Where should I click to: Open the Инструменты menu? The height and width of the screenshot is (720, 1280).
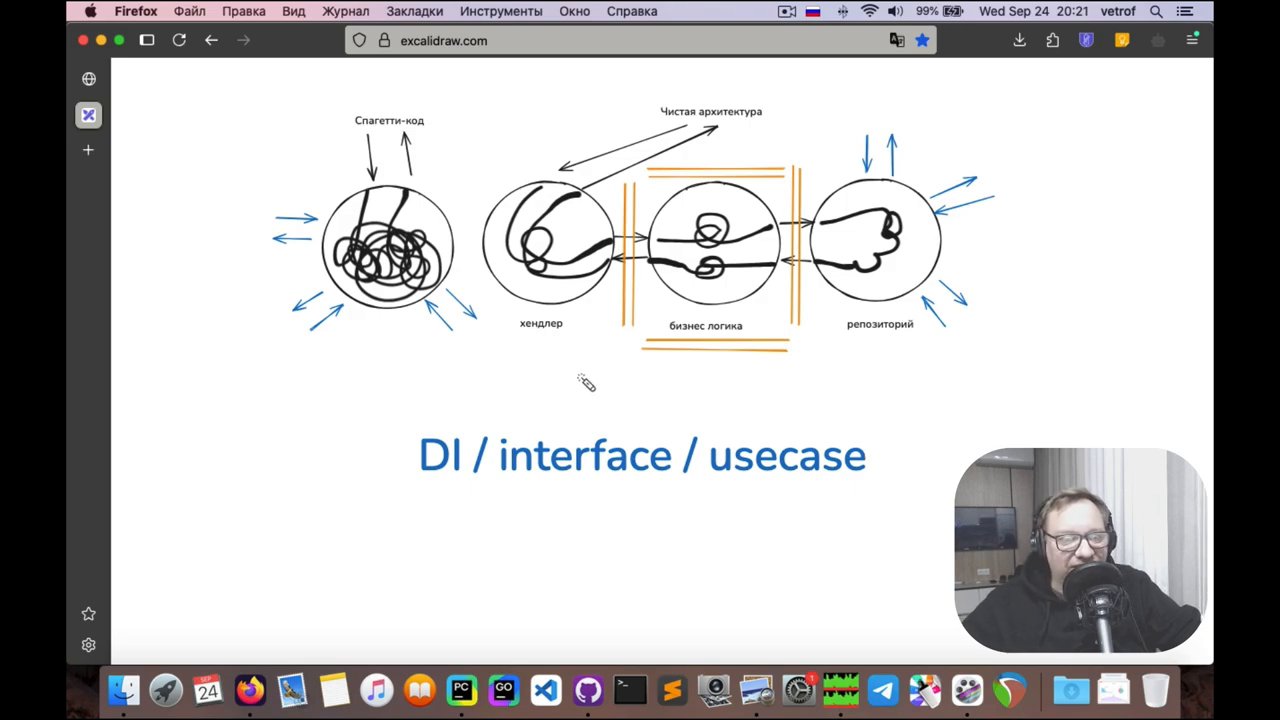pos(501,11)
